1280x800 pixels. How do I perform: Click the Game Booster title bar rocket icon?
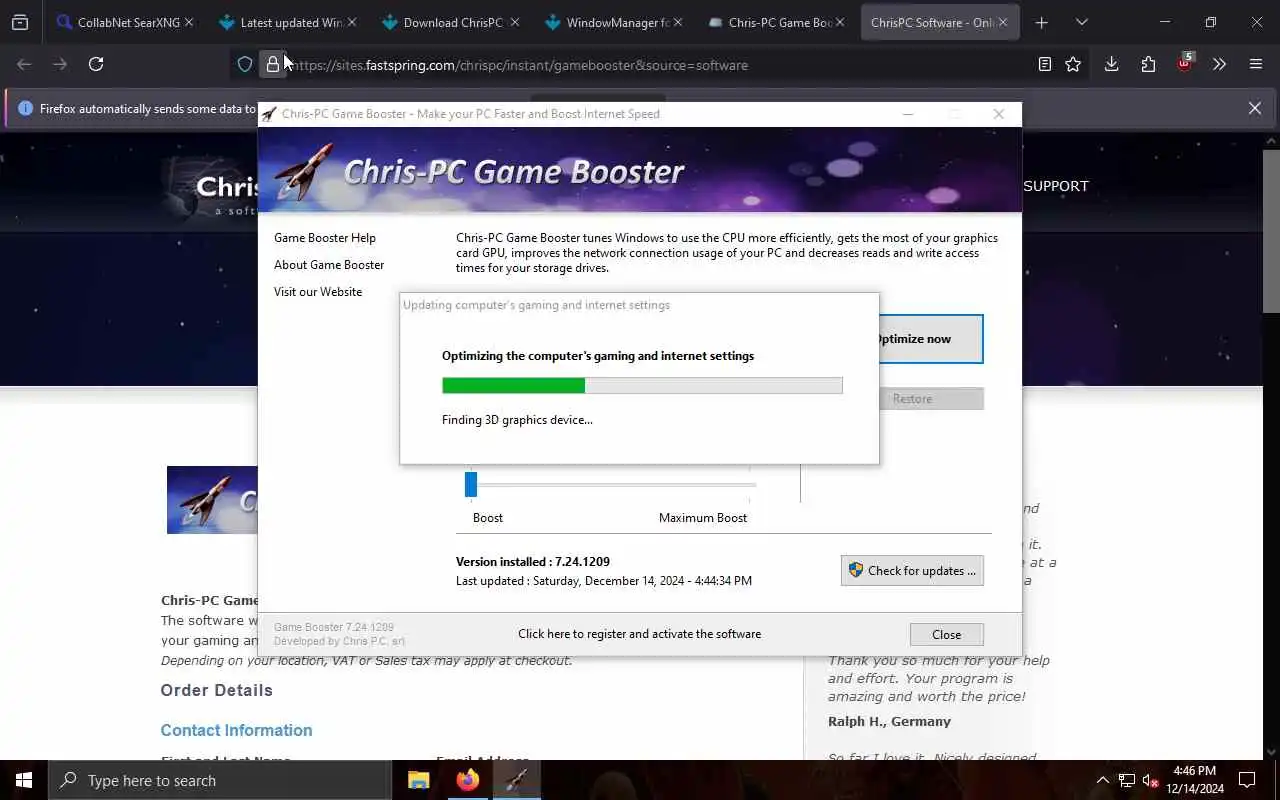(x=269, y=114)
